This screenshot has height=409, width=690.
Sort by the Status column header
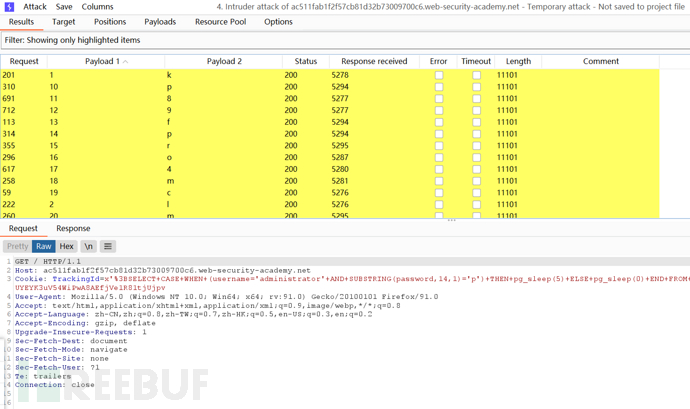click(x=306, y=61)
